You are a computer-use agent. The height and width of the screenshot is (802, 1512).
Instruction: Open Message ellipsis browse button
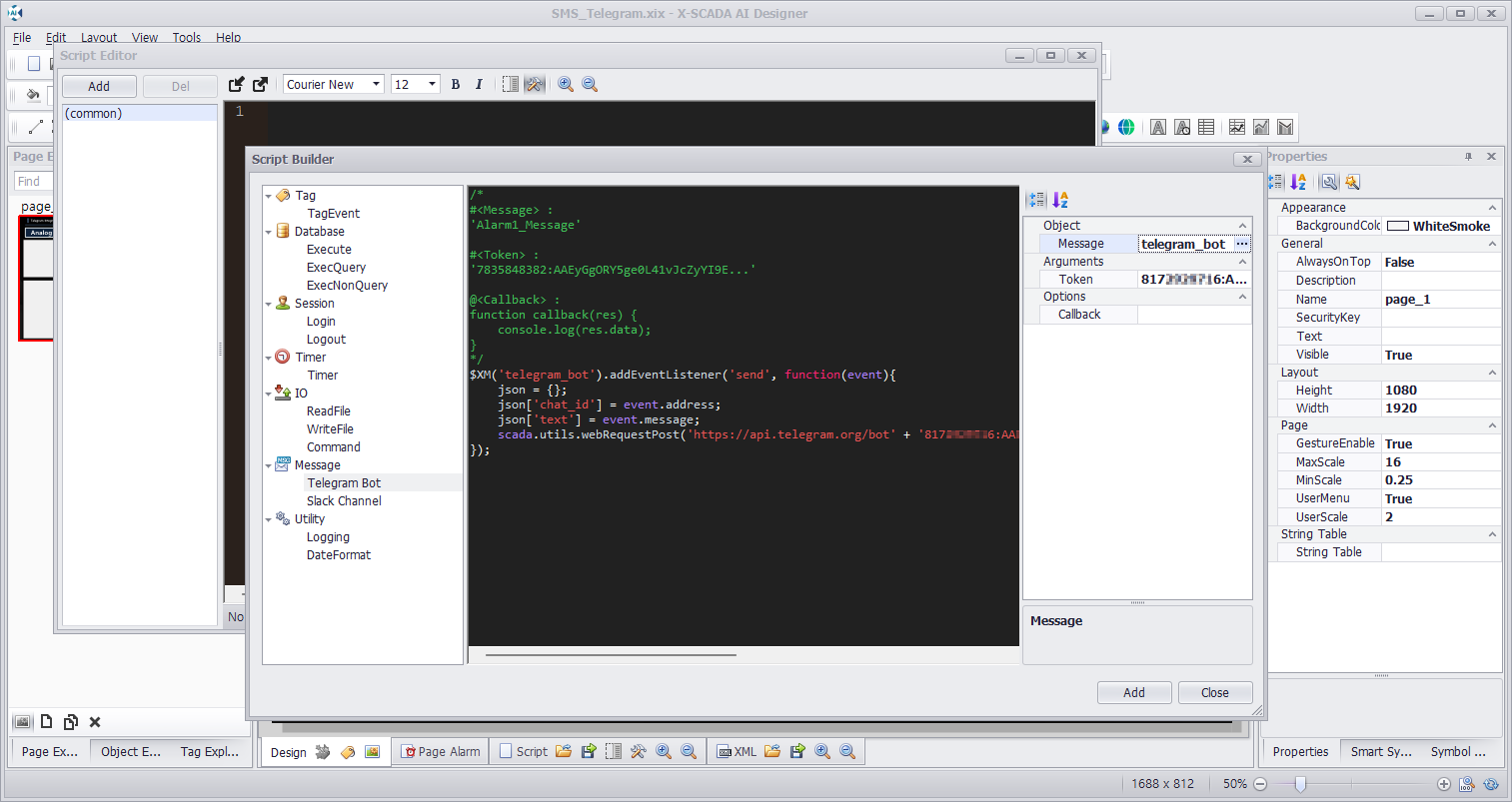coord(1242,244)
